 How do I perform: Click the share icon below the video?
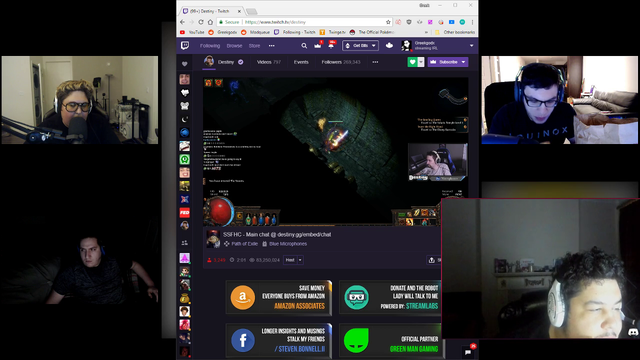click(431, 260)
